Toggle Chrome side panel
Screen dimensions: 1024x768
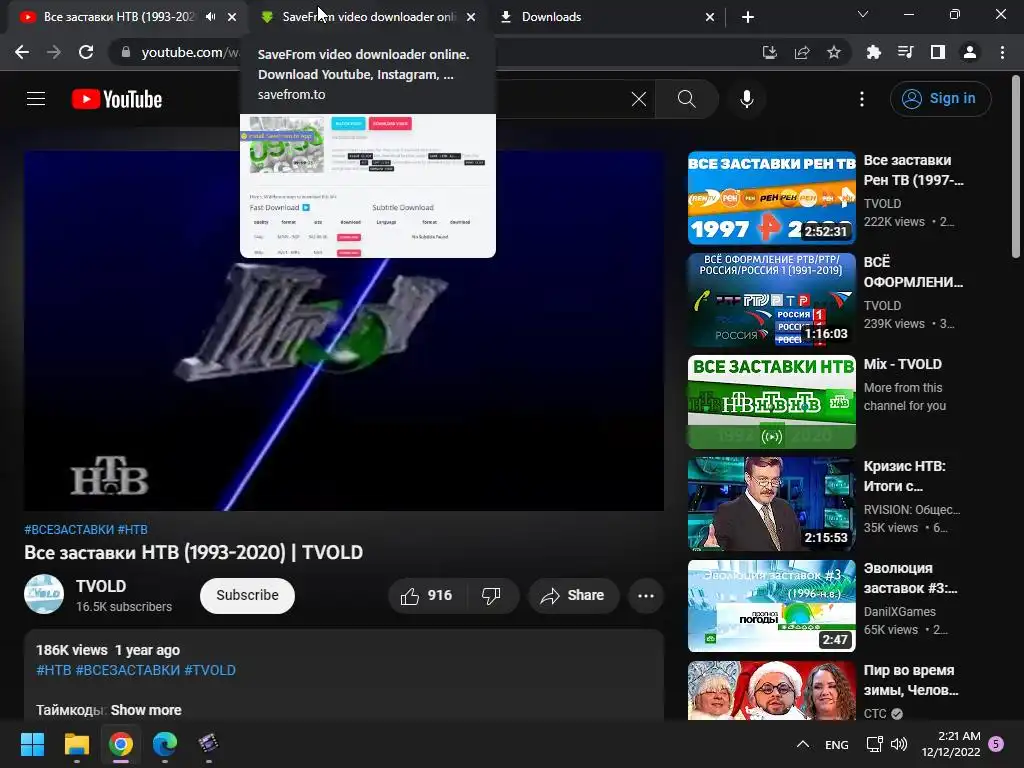click(x=938, y=52)
